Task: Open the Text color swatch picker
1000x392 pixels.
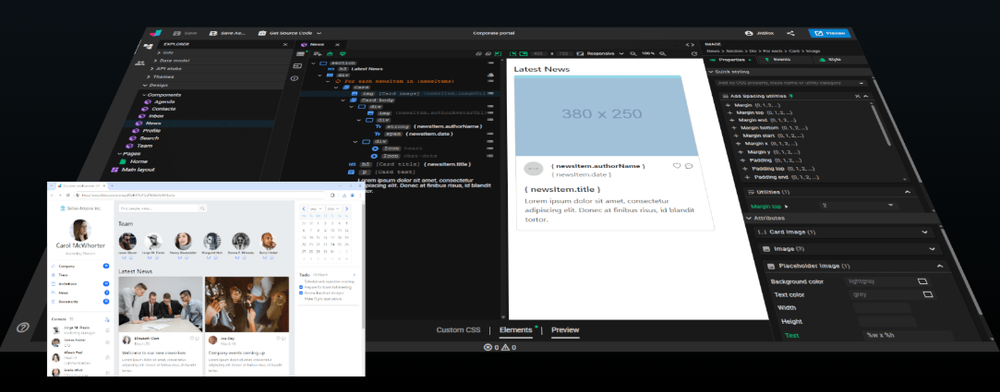Action: click(928, 294)
